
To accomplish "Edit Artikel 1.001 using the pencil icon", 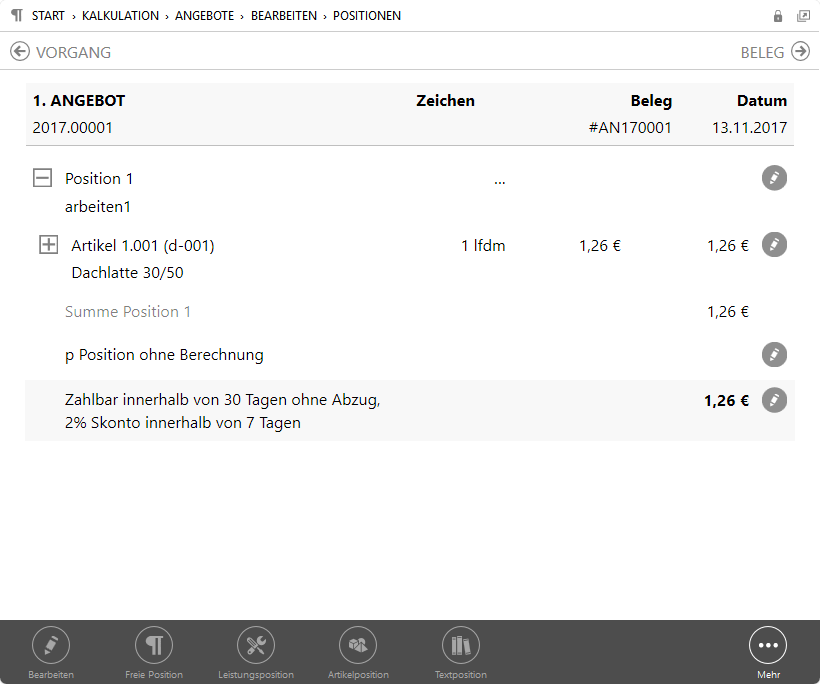I will (x=774, y=245).
